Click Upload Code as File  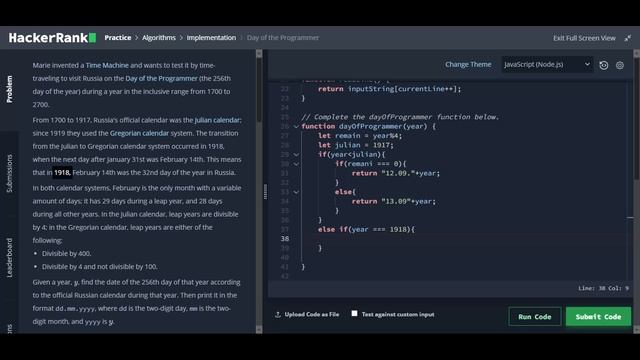(311, 315)
